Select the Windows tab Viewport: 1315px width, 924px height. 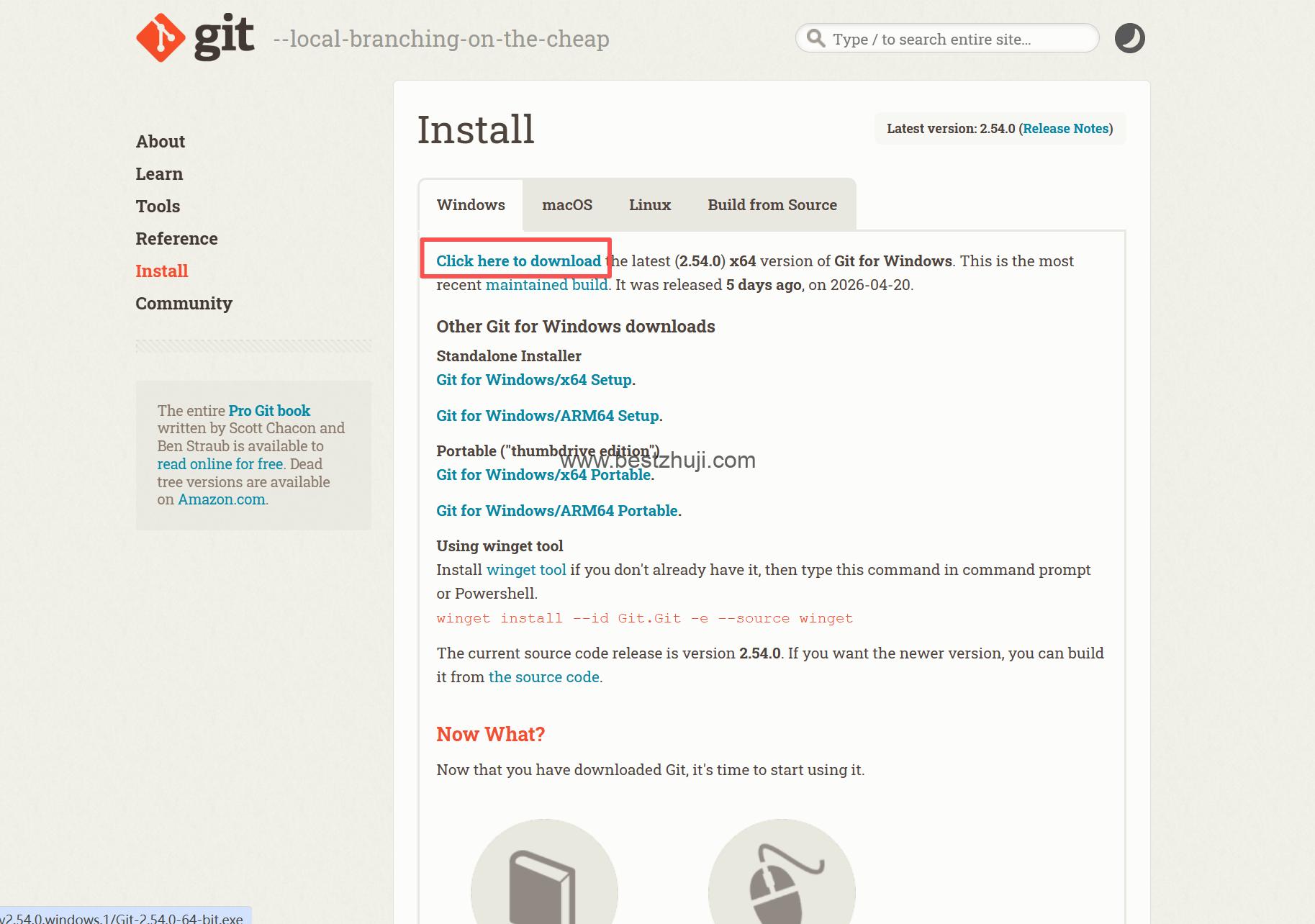click(471, 205)
